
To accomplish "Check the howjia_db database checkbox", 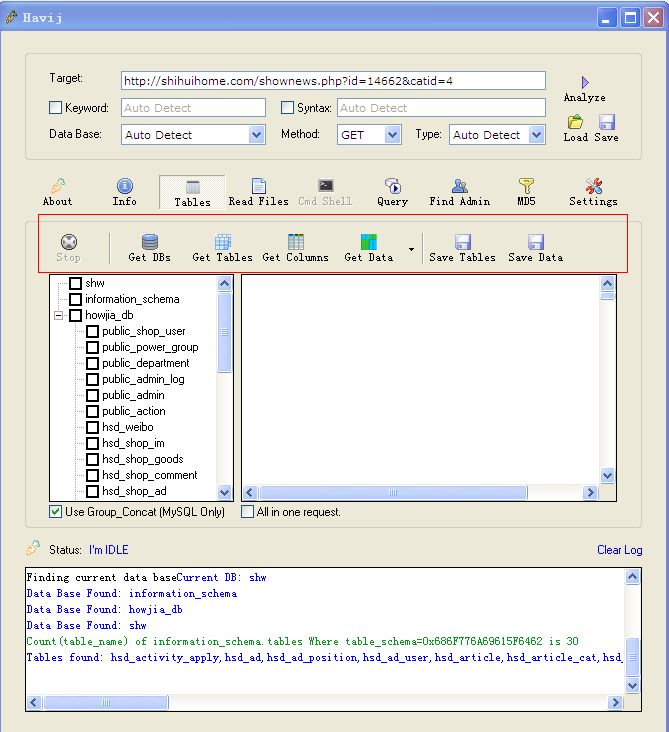I will [76, 316].
